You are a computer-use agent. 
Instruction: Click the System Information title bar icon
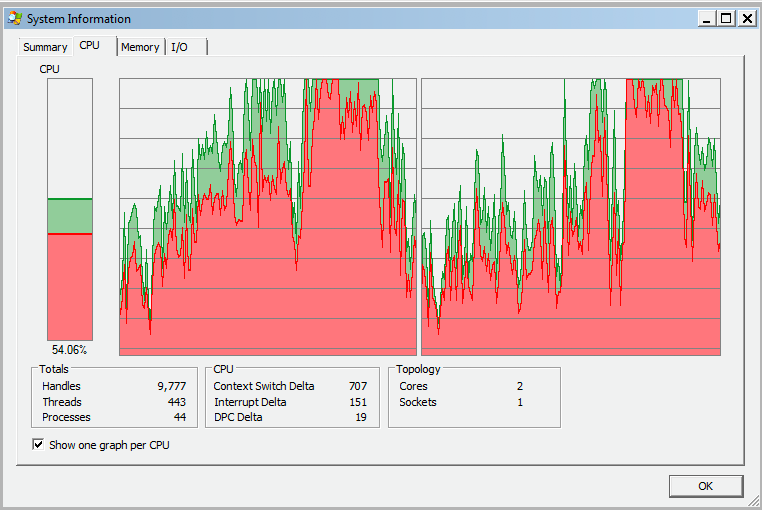click(14, 19)
